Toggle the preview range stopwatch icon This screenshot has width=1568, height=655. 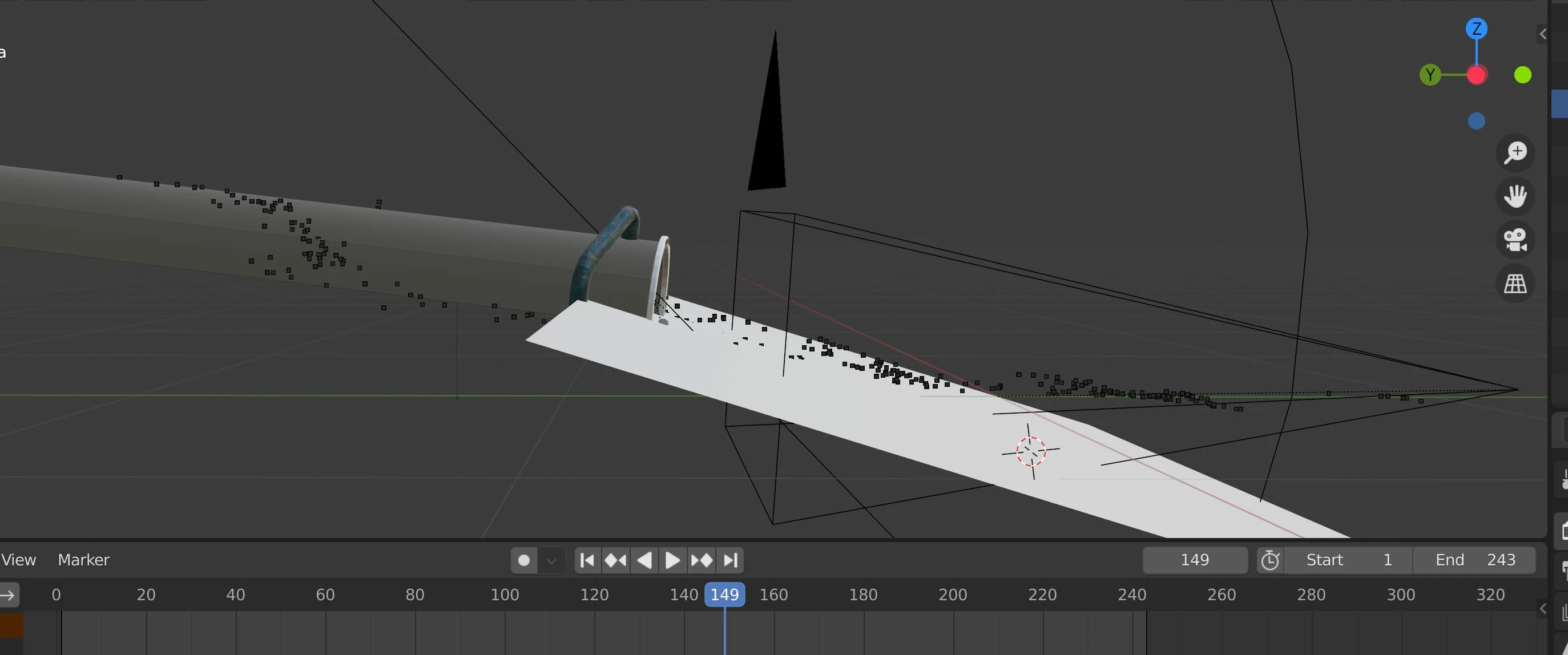tap(1271, 560)
